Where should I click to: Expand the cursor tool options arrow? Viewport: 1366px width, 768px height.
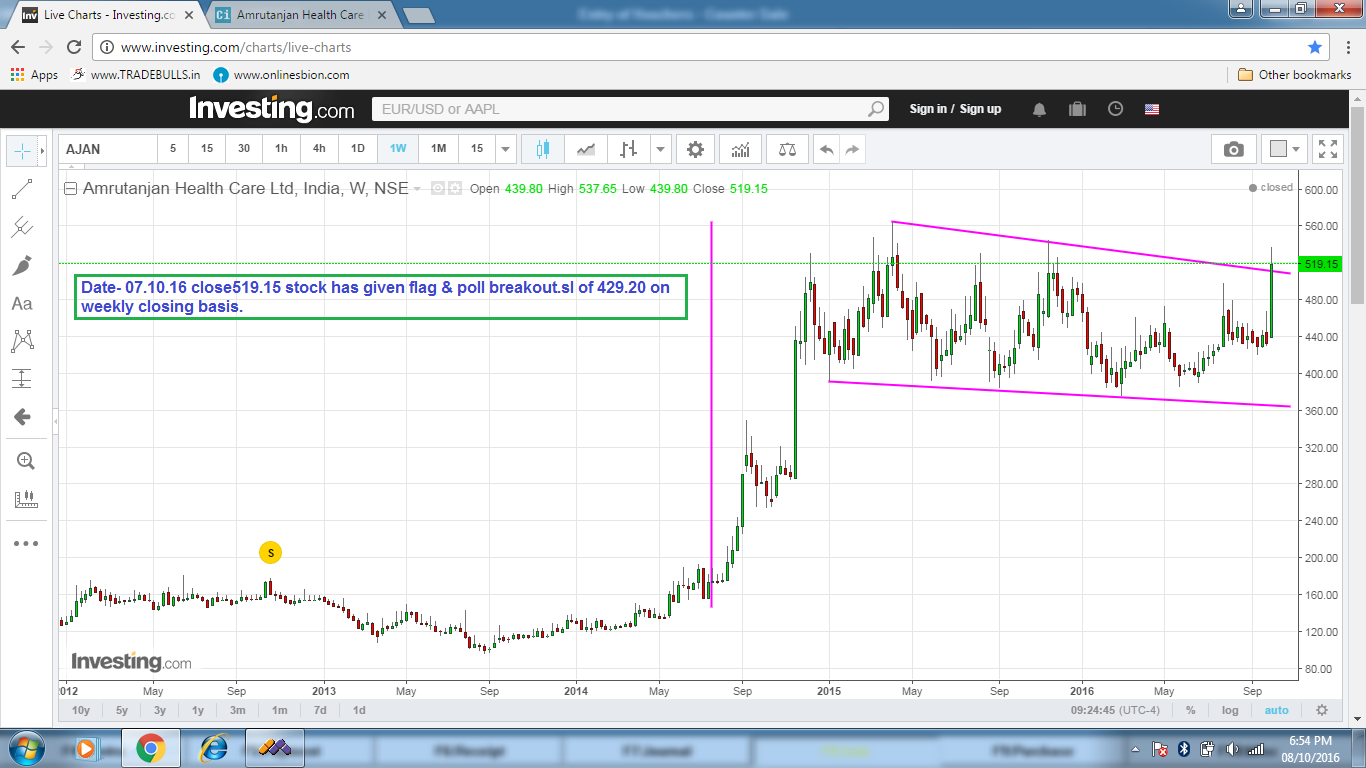point(42,151)
